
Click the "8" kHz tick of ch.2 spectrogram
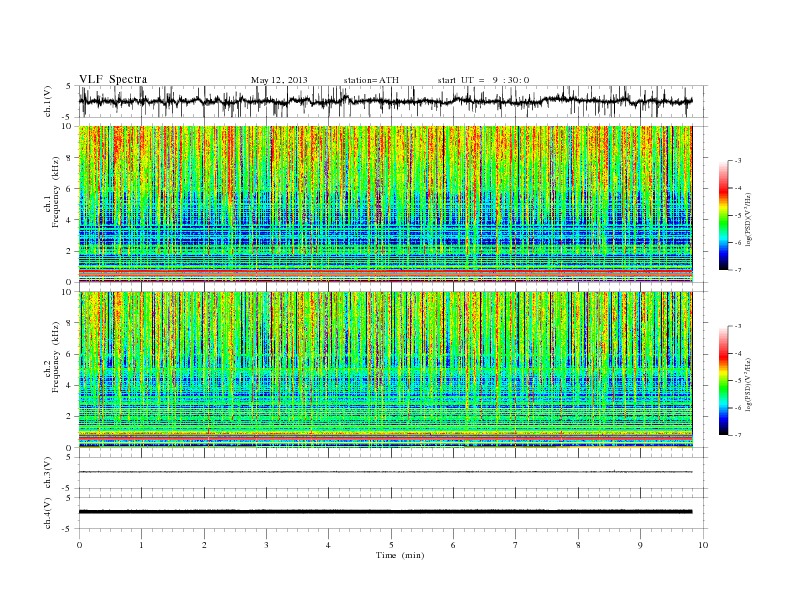pos(70,323)
